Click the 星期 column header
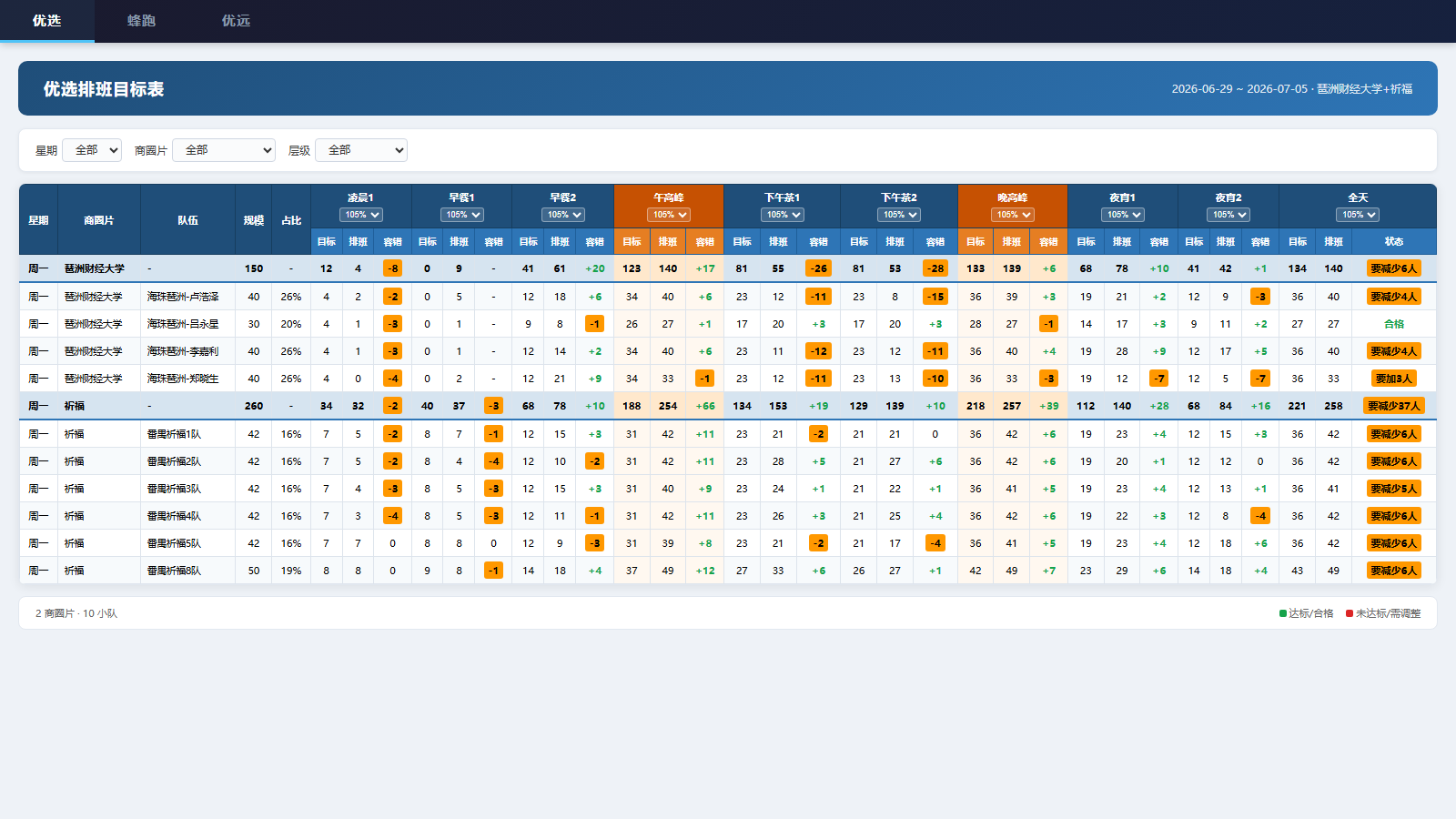Screen dimensions: 1456x819 click(x=38, y=220)
